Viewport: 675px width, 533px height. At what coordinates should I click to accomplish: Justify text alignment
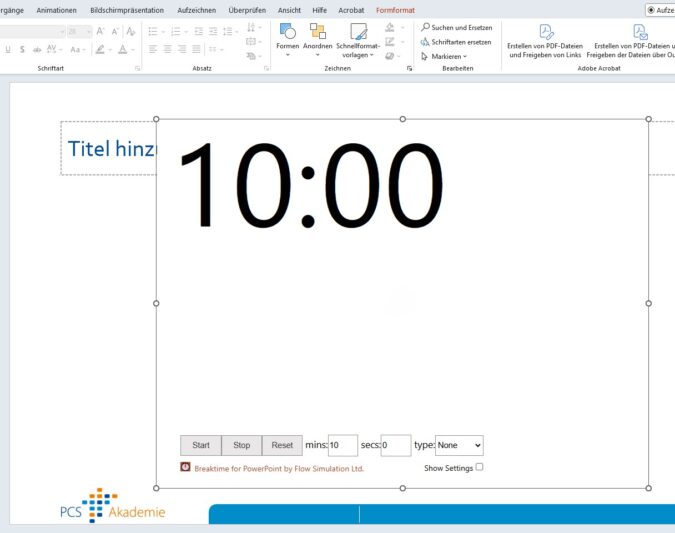click(x=196, y=50)
